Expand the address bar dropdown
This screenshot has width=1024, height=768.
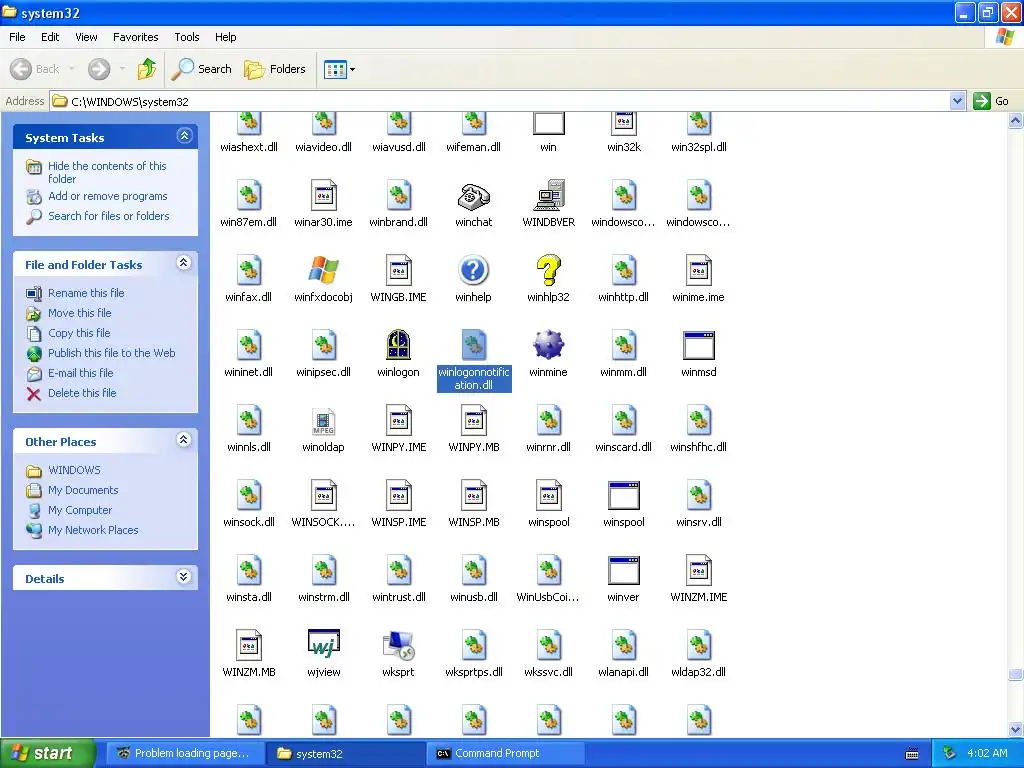[957, 101]
